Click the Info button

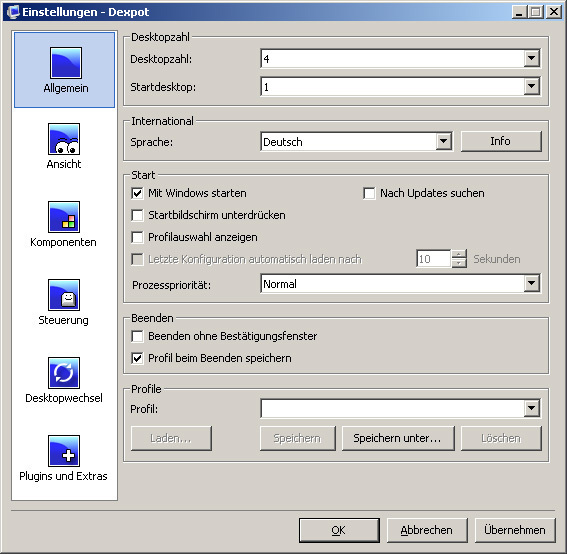(x=501, y=141)
